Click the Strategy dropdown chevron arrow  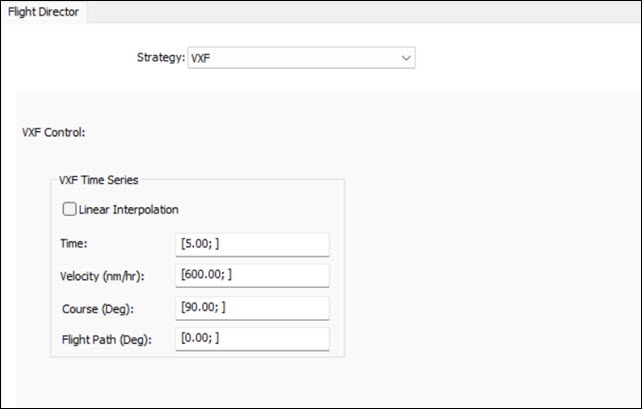406,58
